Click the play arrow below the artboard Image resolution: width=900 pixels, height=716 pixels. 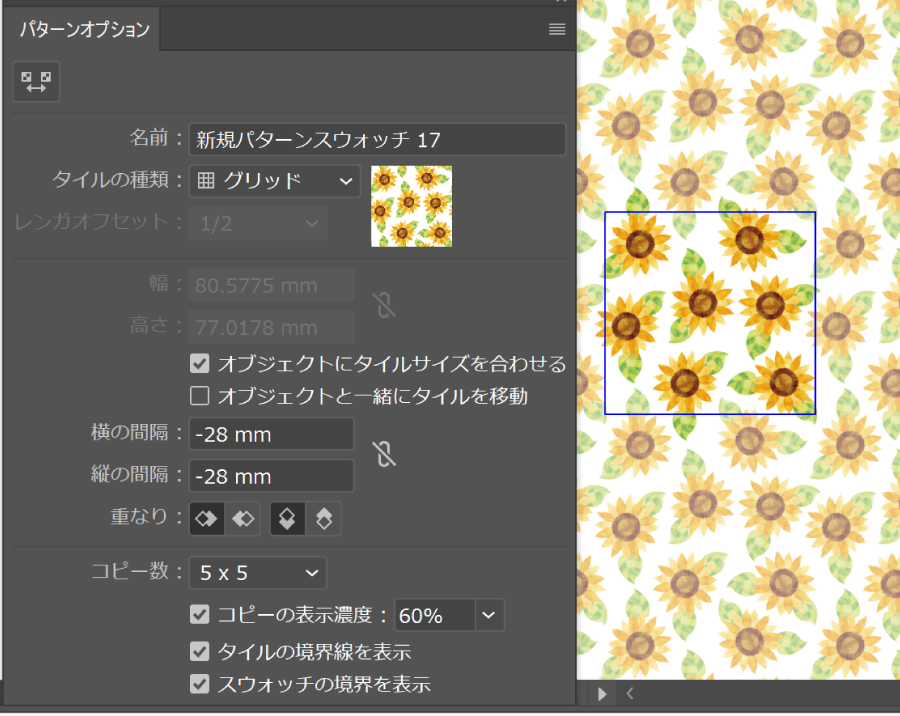pos(602,693)
